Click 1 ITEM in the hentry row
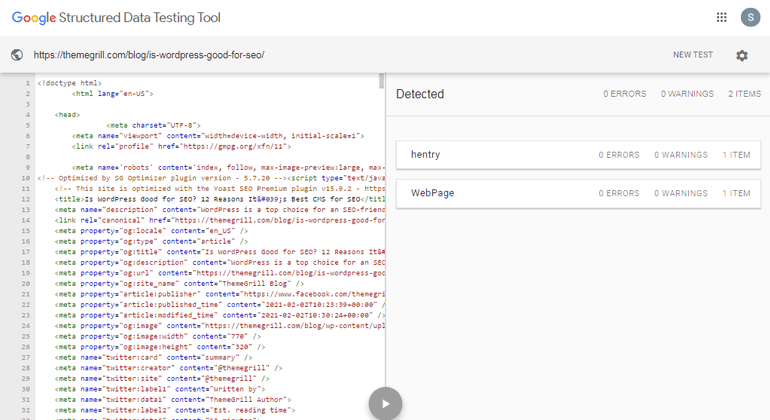770x420 pixels. point(736,155)
